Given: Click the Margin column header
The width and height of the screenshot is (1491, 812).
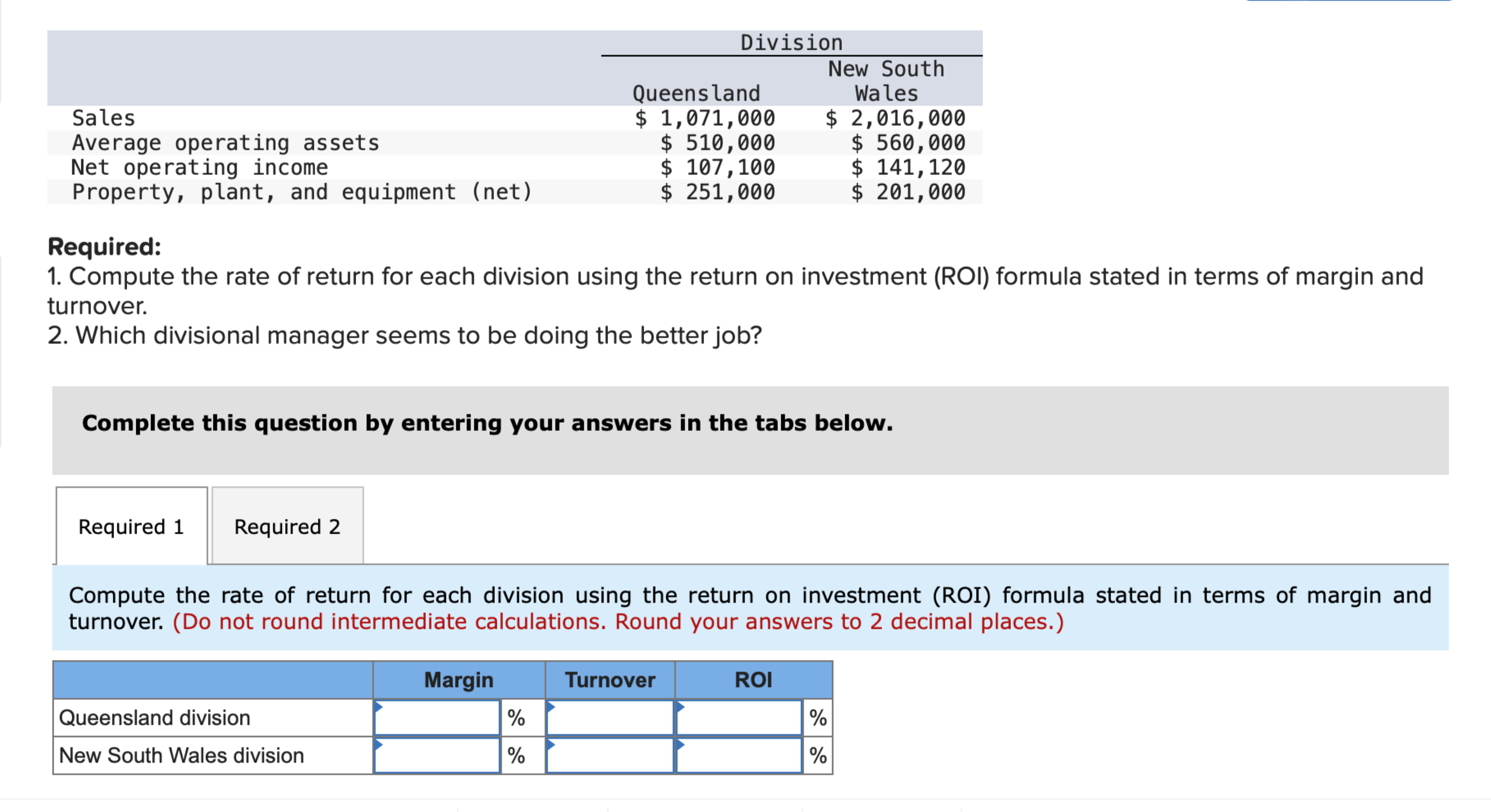Looking at the screenshot, I should [x=458, y=680].
